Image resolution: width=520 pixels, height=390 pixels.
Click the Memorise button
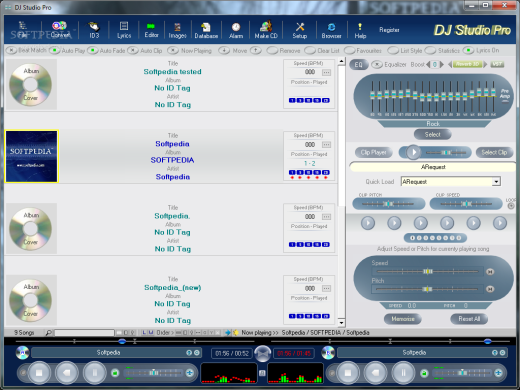403,319
